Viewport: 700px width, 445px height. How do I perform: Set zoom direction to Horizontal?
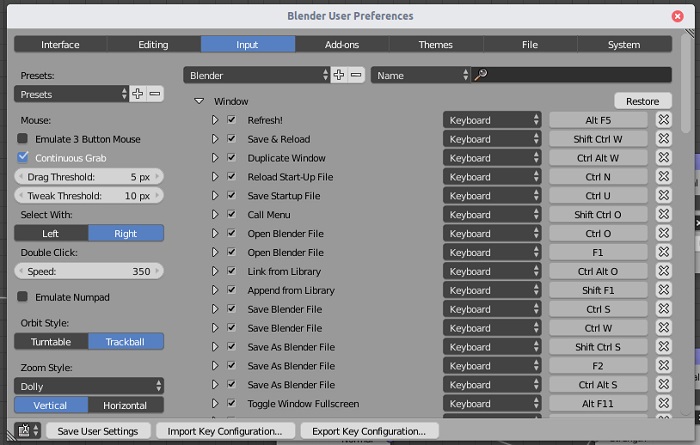pyautogui.click(x=125, y=405)
